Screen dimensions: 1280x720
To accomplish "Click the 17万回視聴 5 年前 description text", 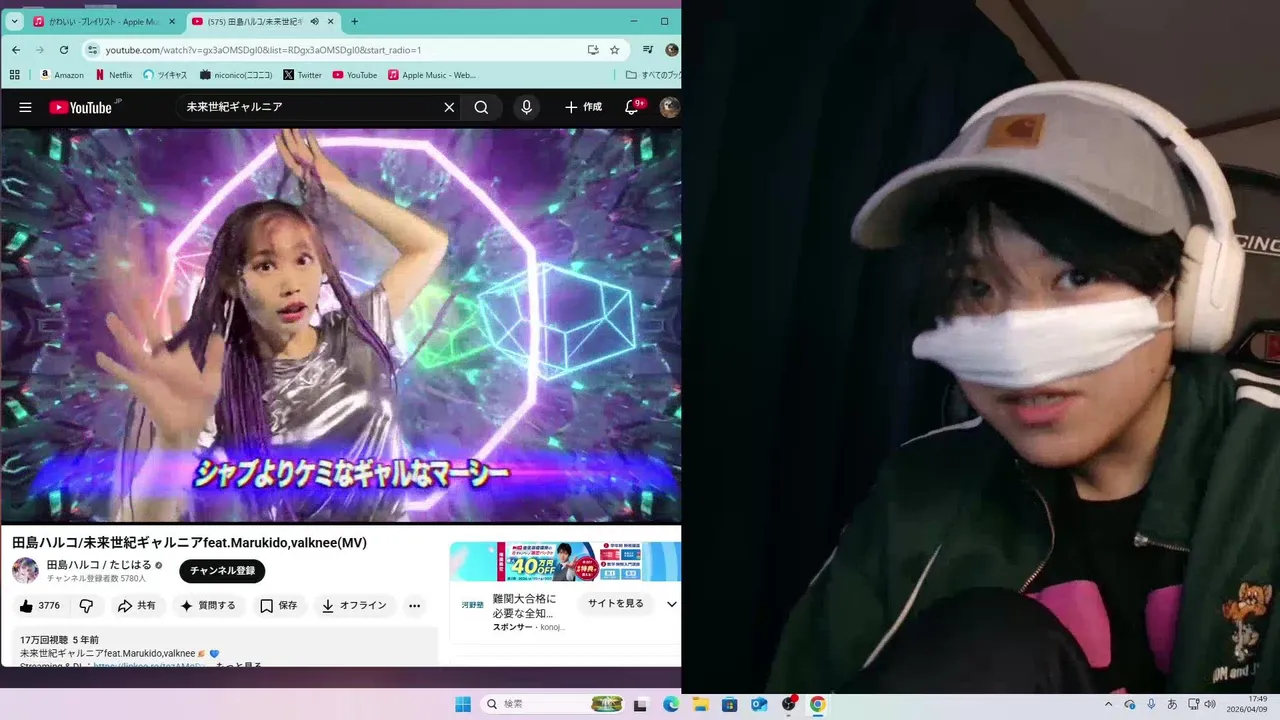I will click(60, 640).
